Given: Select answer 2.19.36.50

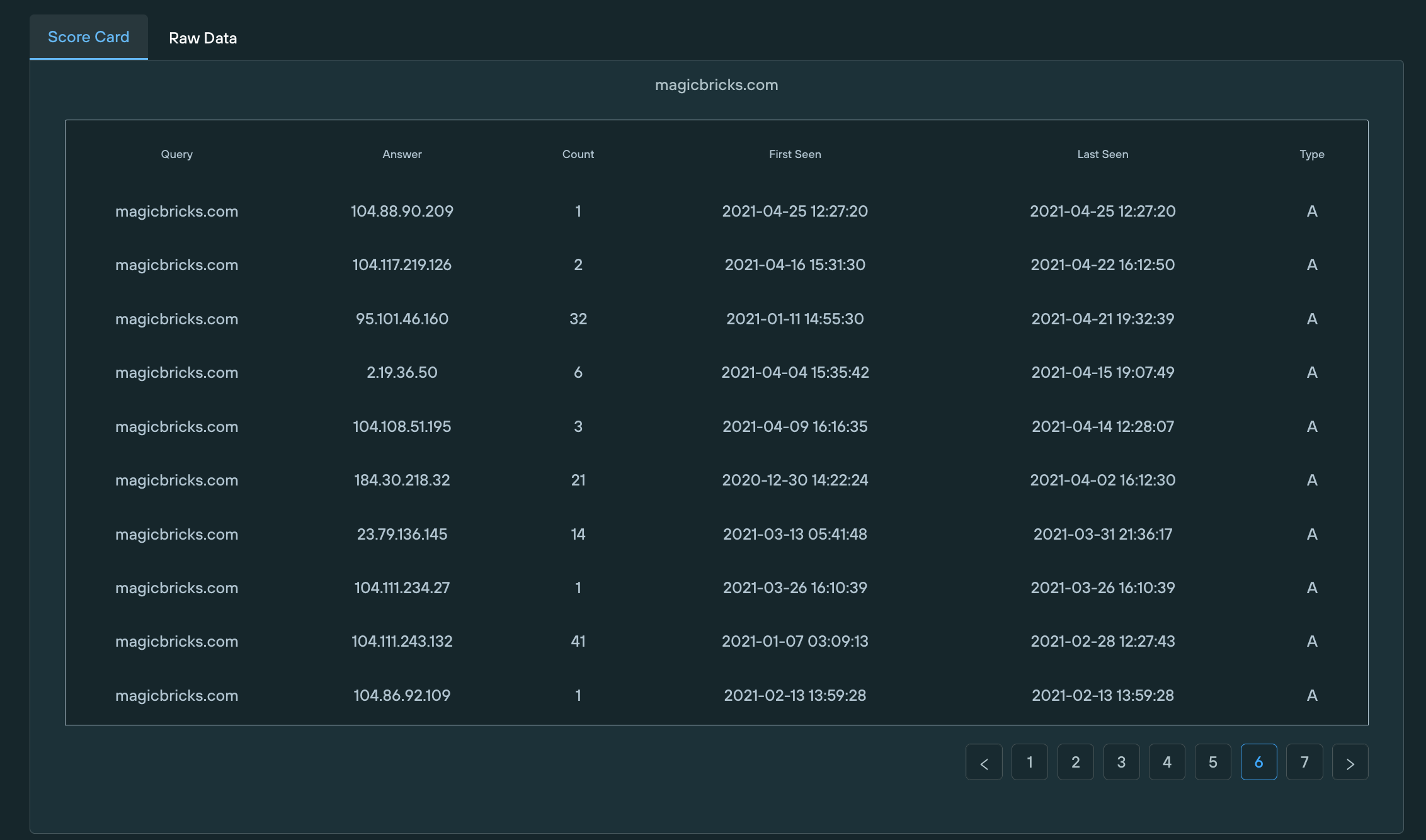Looking at the screenshot, I should tap(402, 372).
